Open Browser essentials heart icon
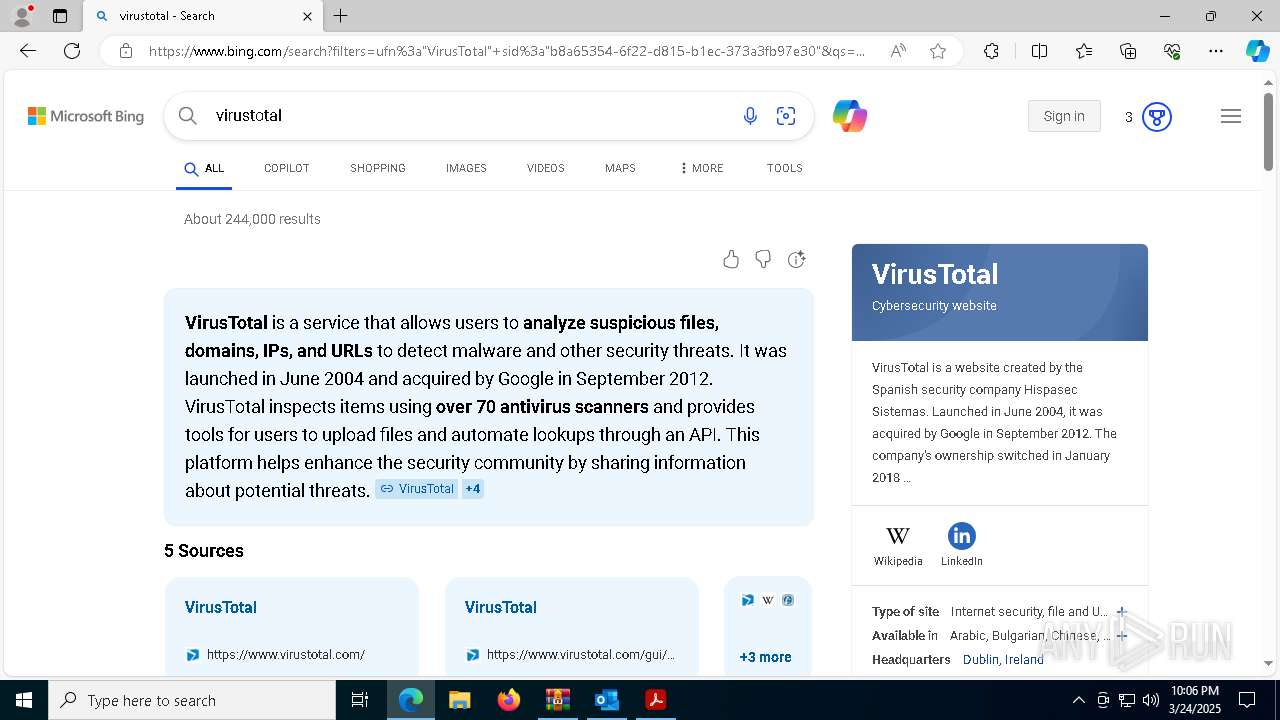1280x720 pixels. [x=1172, y=51]
